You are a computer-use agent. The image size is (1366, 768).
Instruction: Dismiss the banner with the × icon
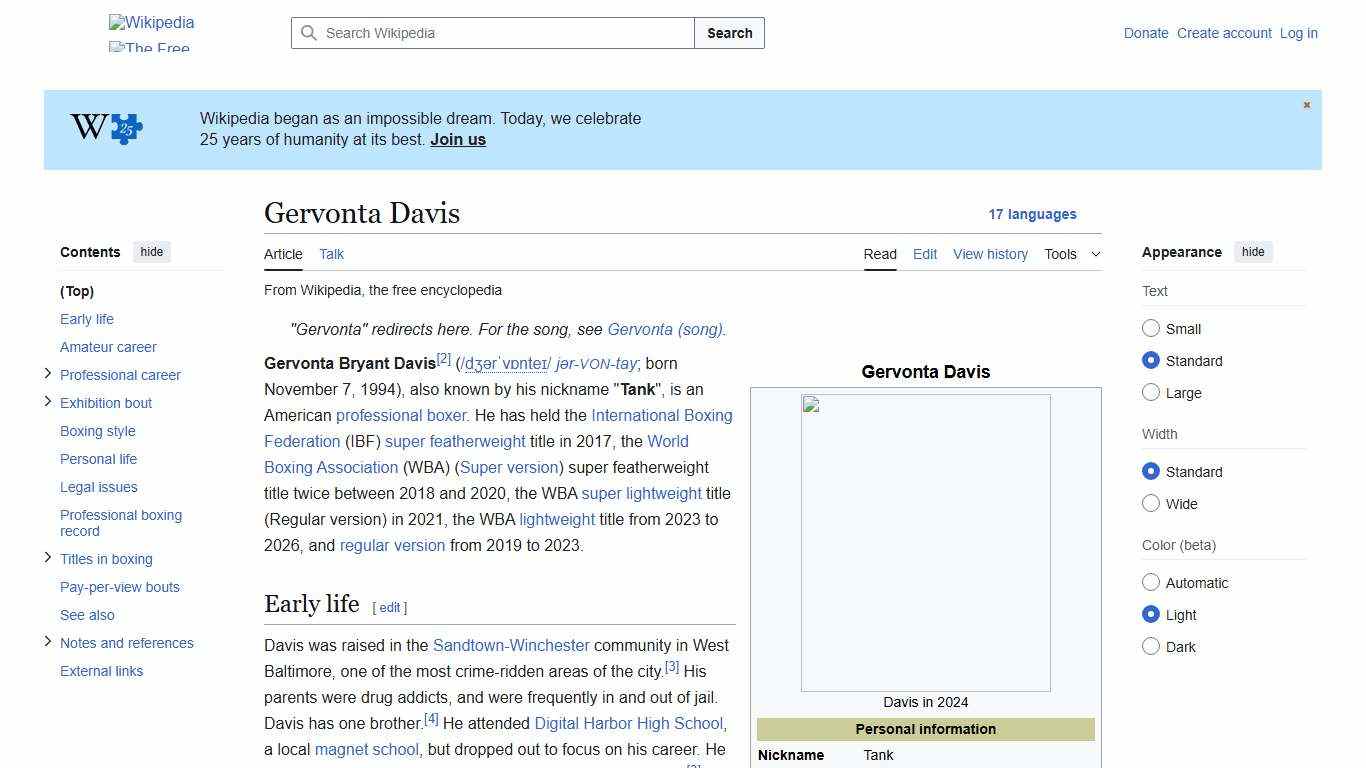point(1306,104)
